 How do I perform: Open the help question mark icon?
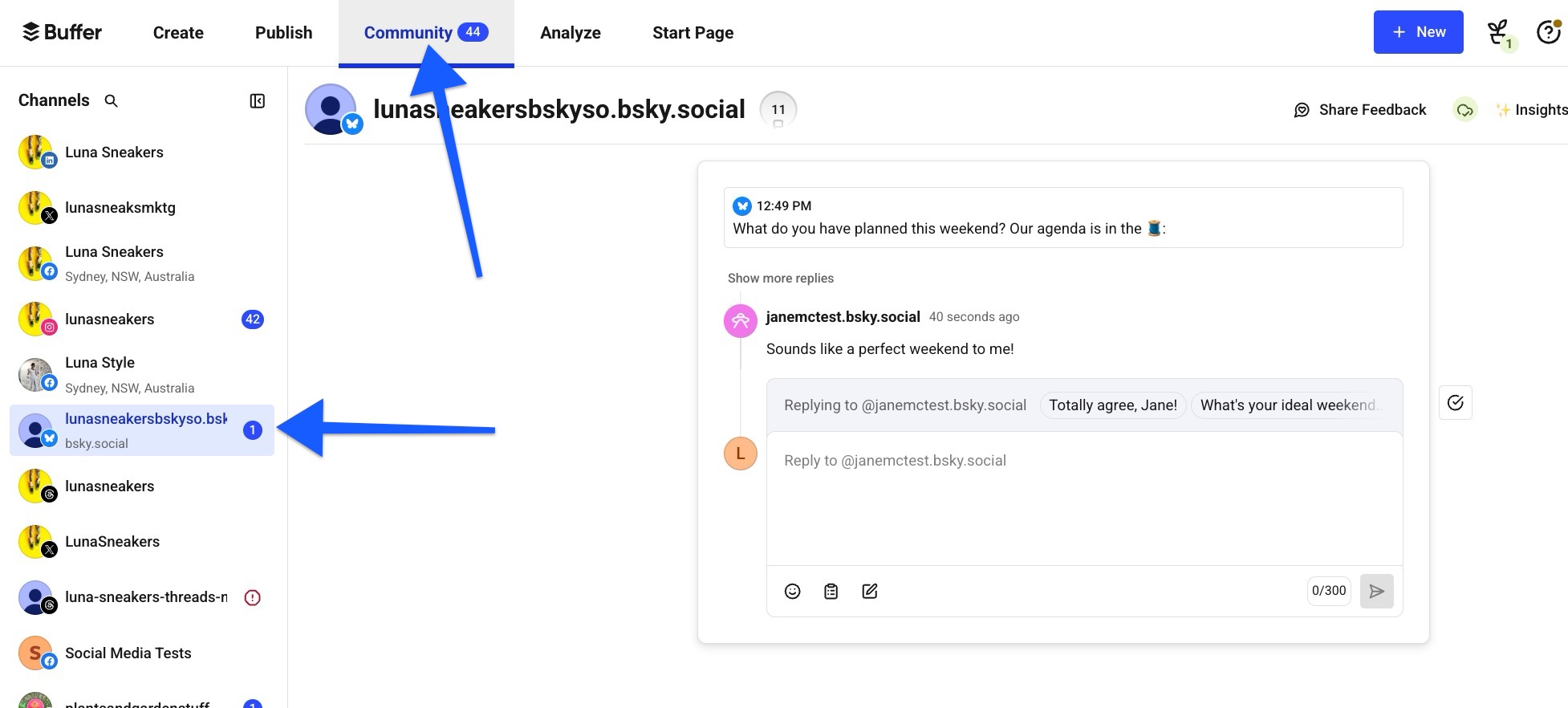[x=1548, y=32]
